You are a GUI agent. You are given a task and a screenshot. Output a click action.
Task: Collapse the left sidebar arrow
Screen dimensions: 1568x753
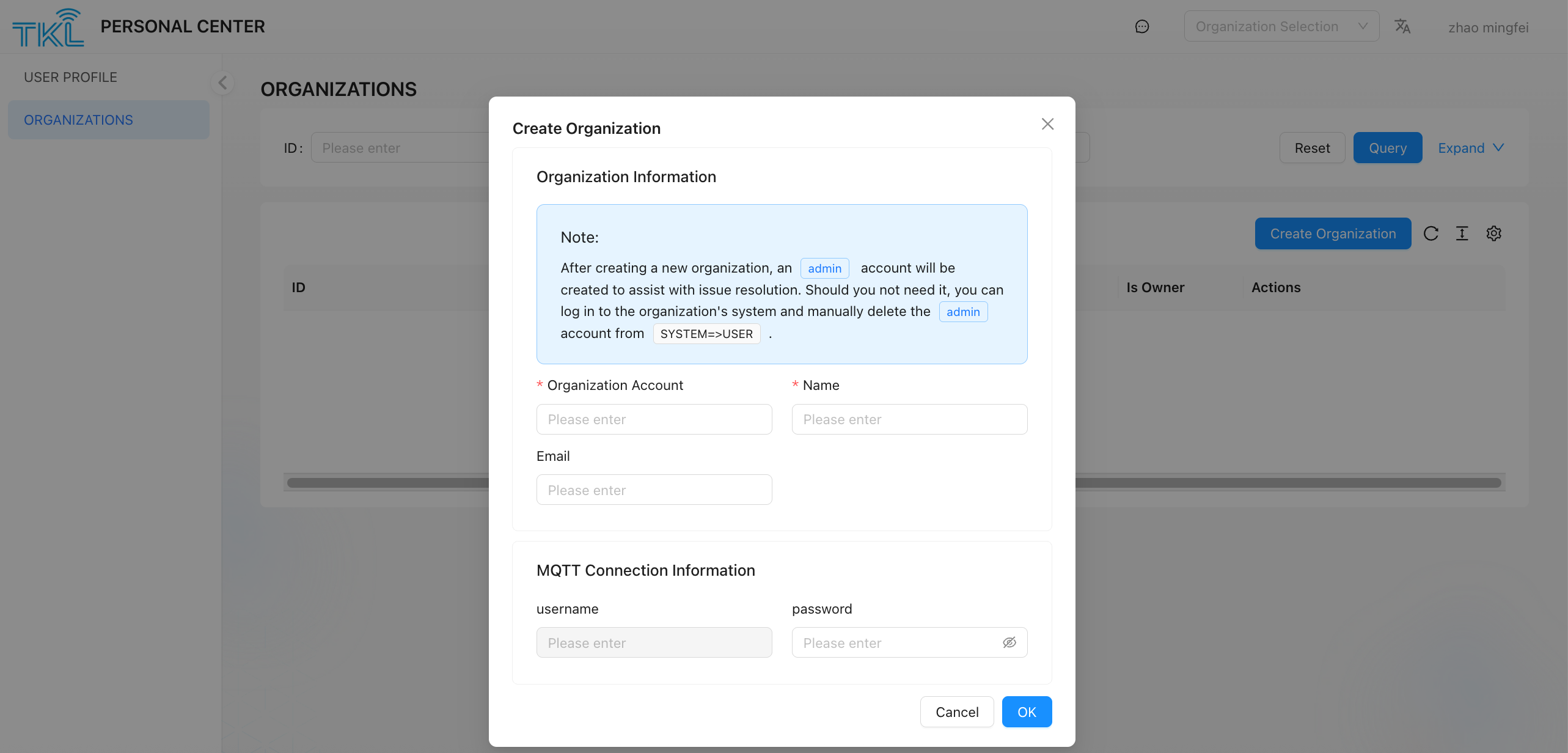click(223, 83)
